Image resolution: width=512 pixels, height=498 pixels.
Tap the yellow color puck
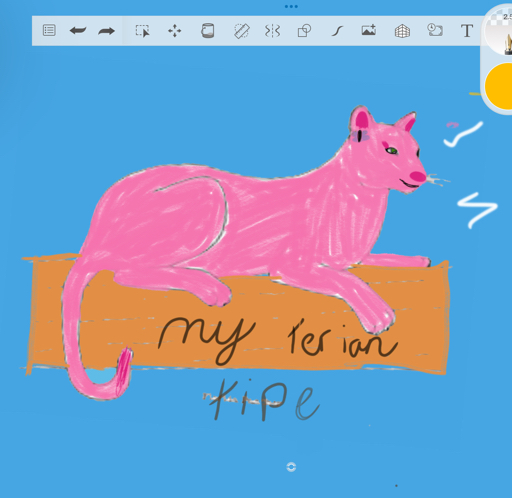tap(499, 86)
